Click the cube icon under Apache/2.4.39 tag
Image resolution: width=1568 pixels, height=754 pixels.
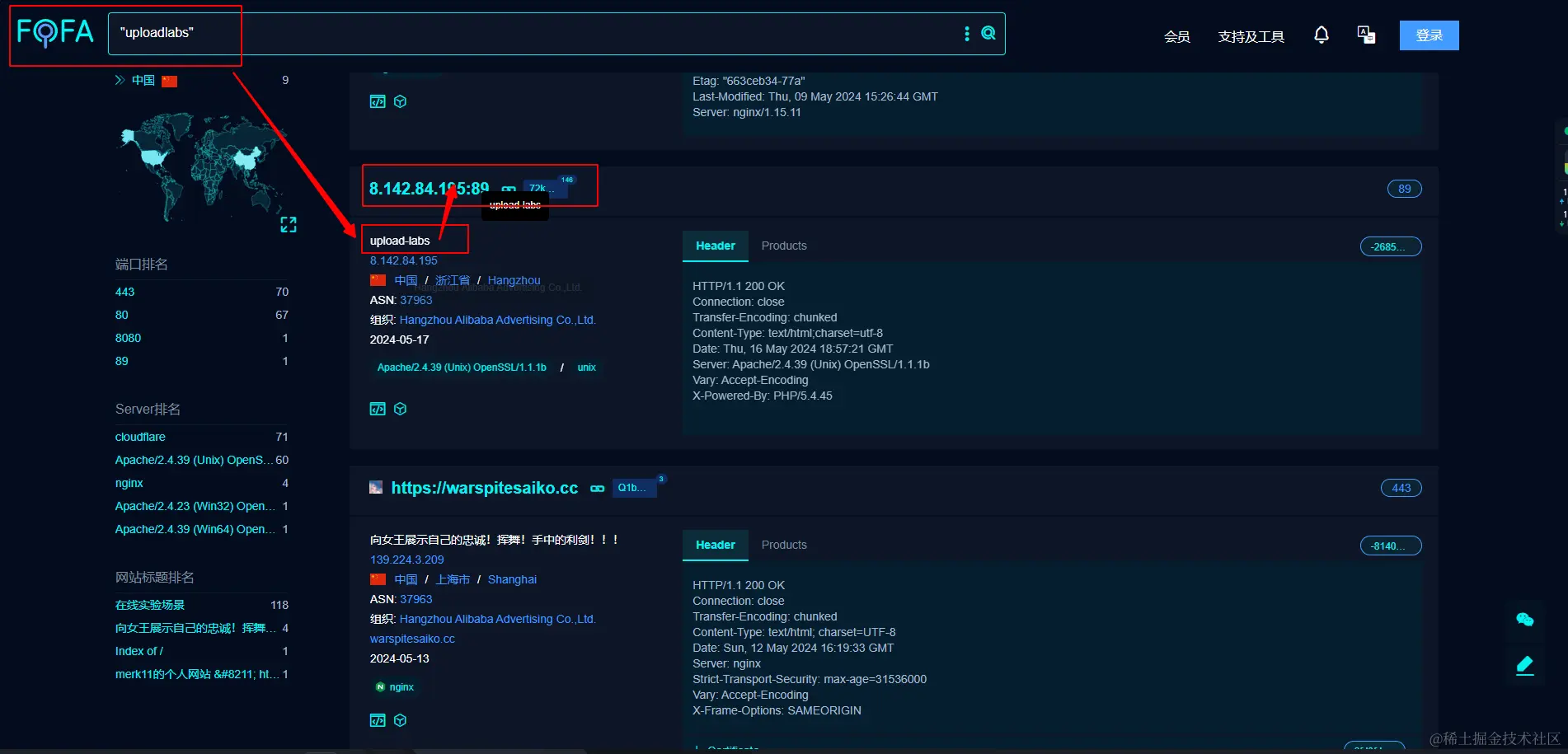coord(401,409)
